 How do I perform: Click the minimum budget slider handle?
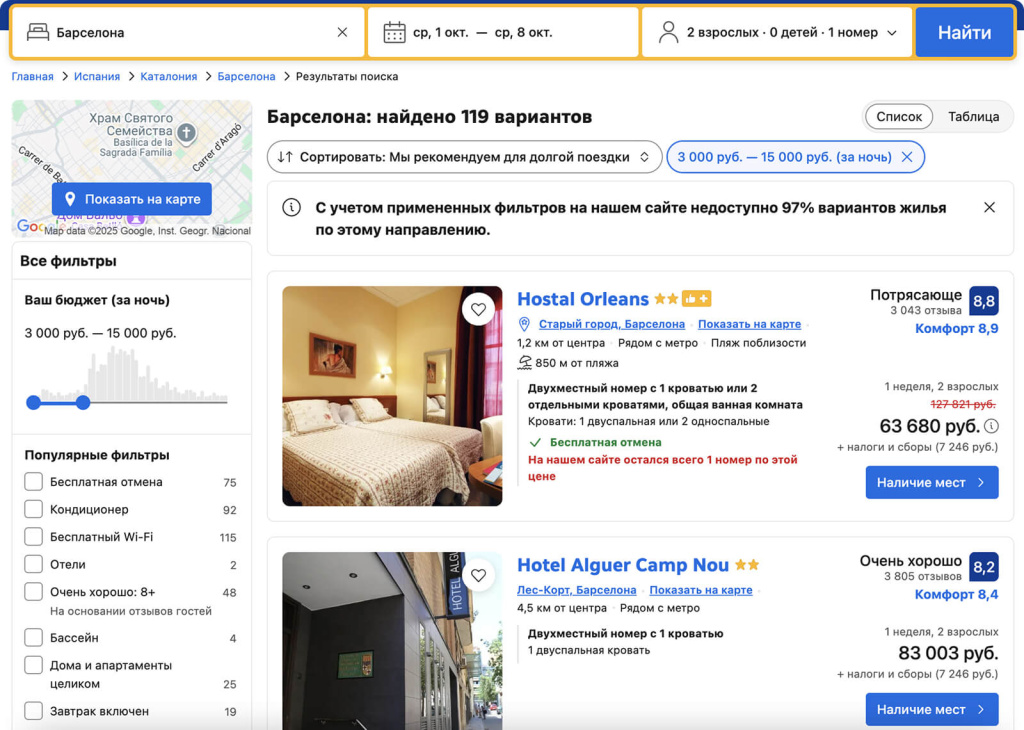33,402
